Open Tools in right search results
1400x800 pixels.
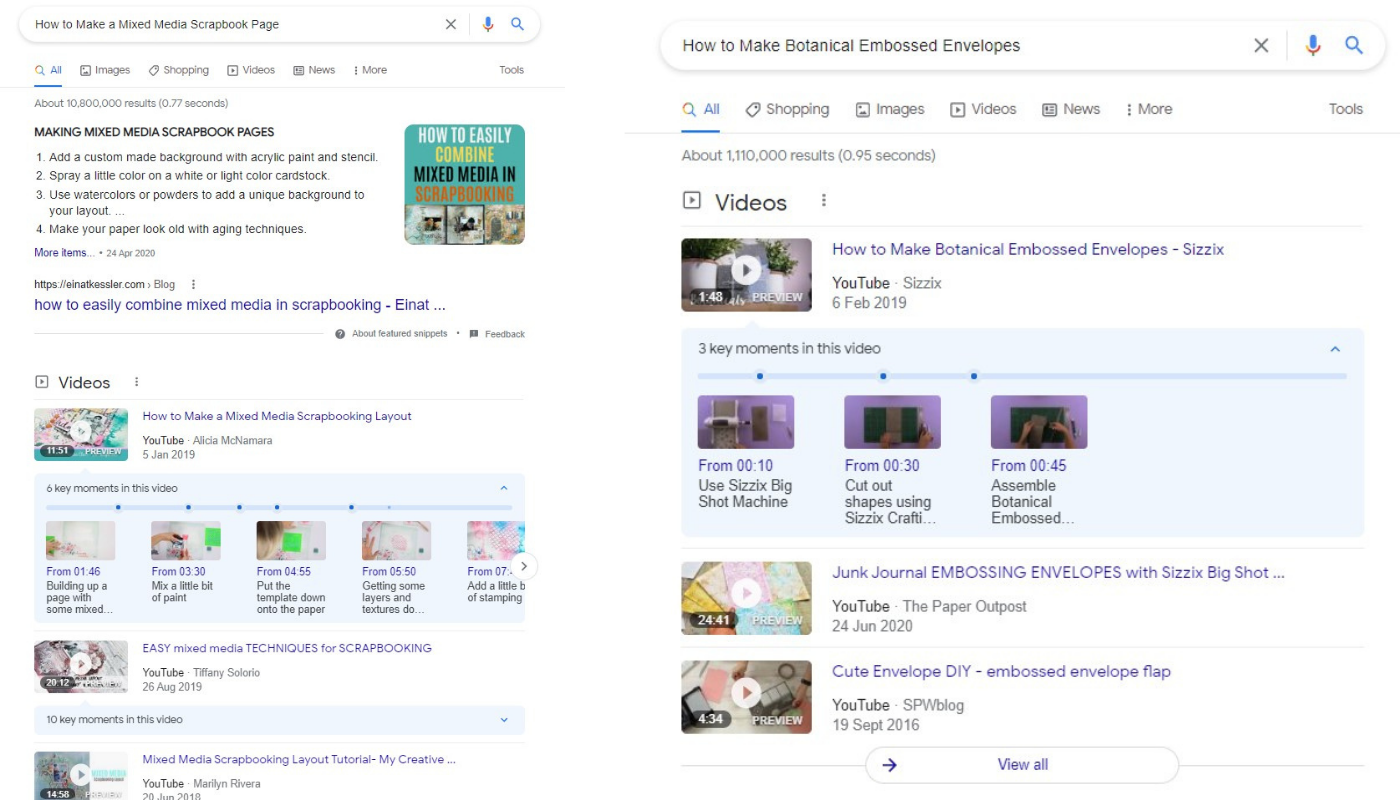[x=1346, y=109]
